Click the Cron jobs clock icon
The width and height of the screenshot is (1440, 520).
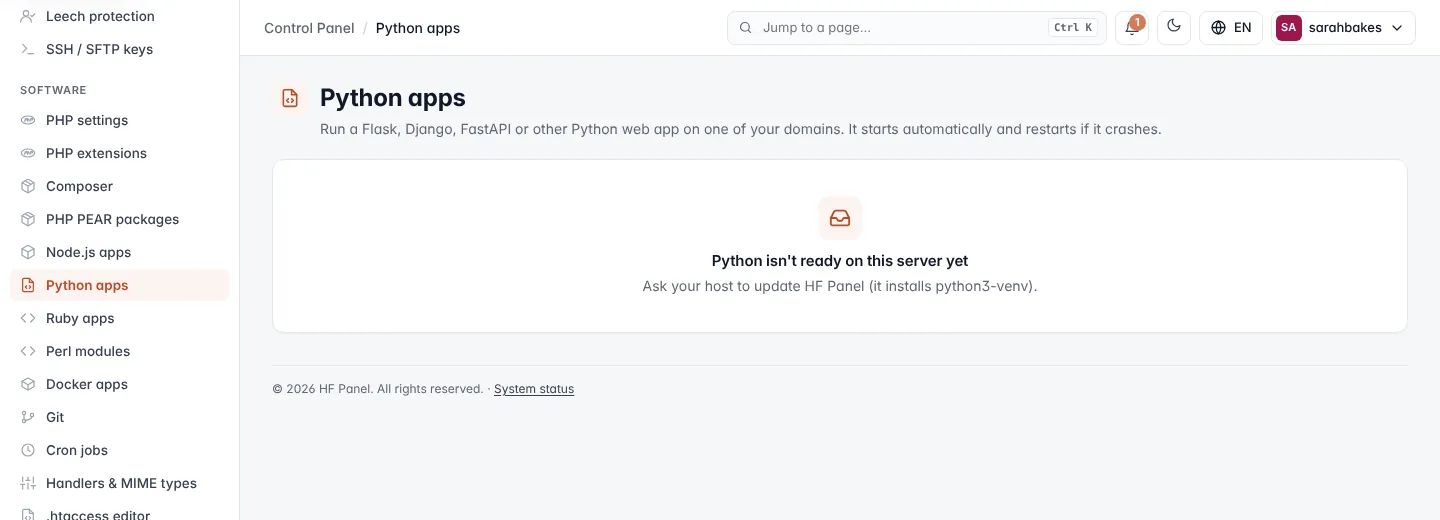28,450
